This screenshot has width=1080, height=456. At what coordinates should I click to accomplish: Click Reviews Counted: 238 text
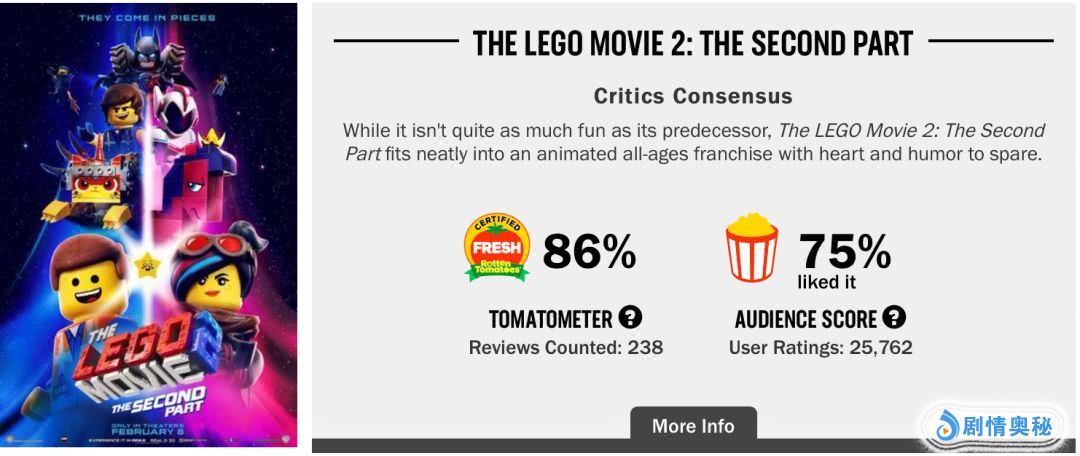pos(565,348)
